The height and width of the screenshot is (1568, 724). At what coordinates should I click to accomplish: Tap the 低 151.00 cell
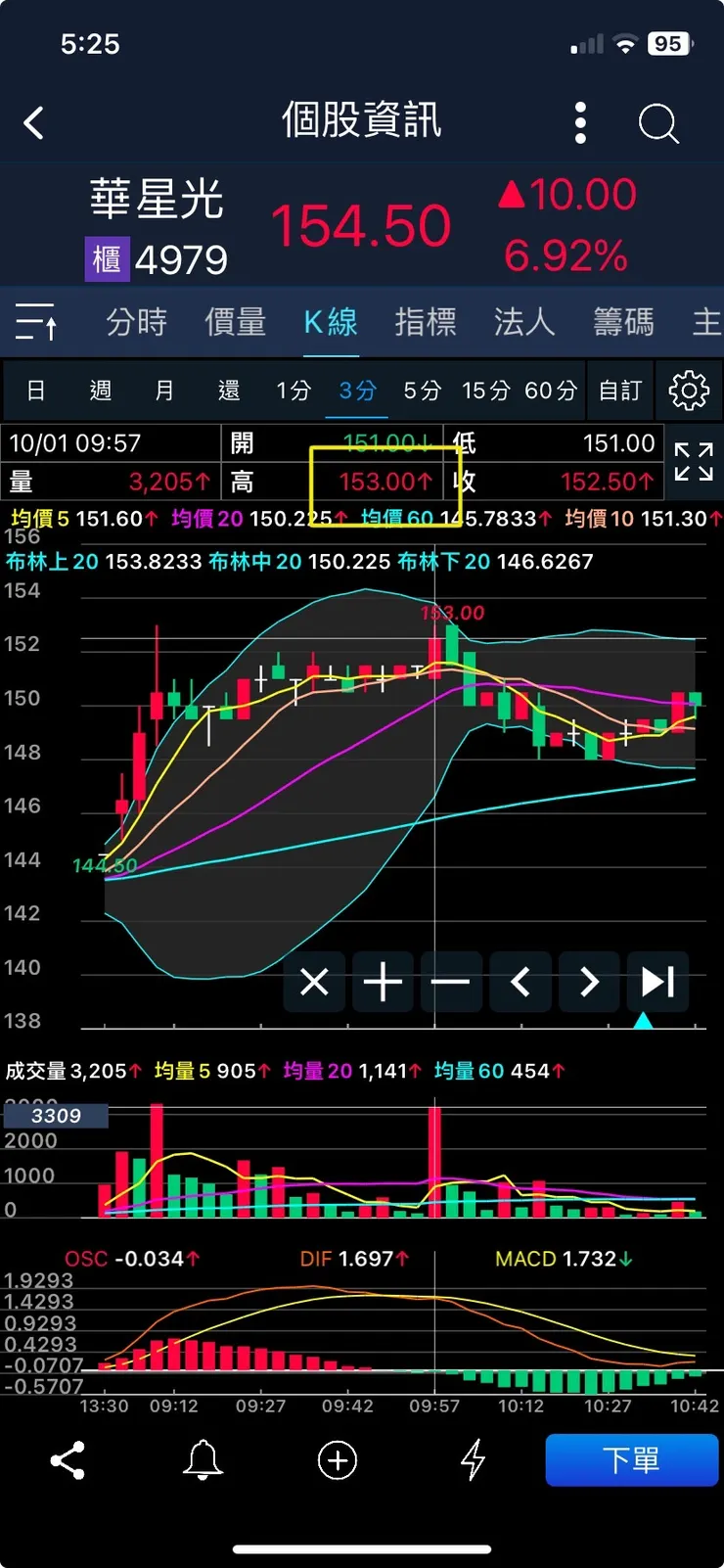[554, 443]
